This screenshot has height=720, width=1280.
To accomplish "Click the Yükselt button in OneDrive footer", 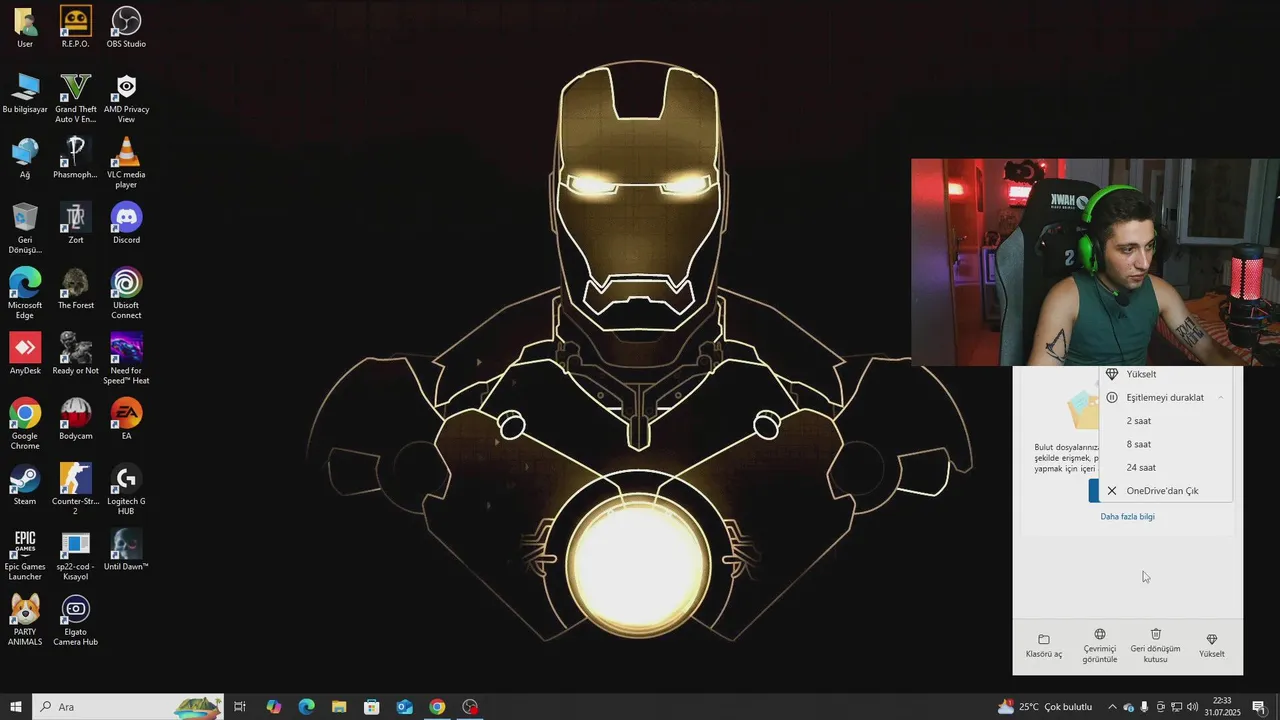I will tap(1211, 646).
